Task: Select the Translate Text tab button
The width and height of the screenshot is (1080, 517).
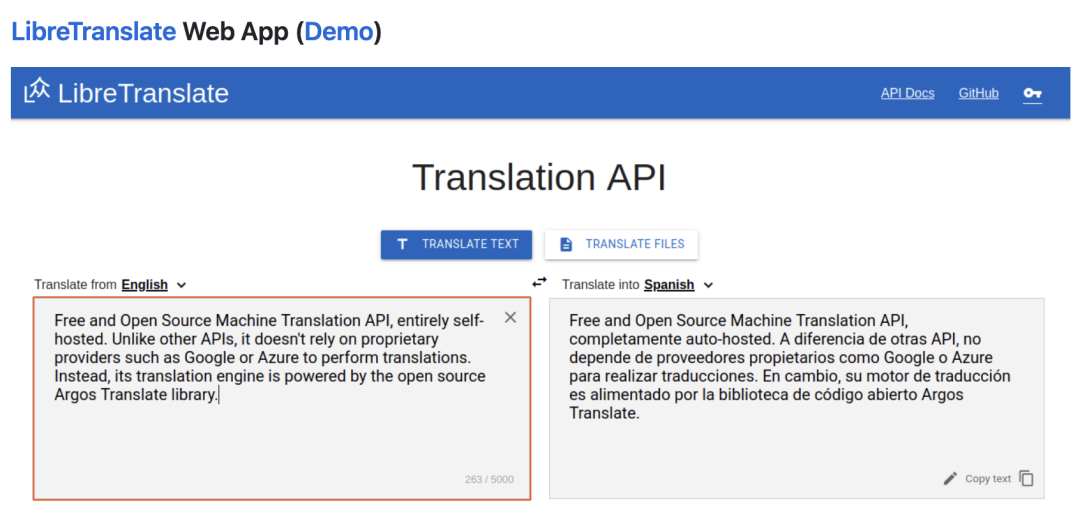Action: click(456, 244)
